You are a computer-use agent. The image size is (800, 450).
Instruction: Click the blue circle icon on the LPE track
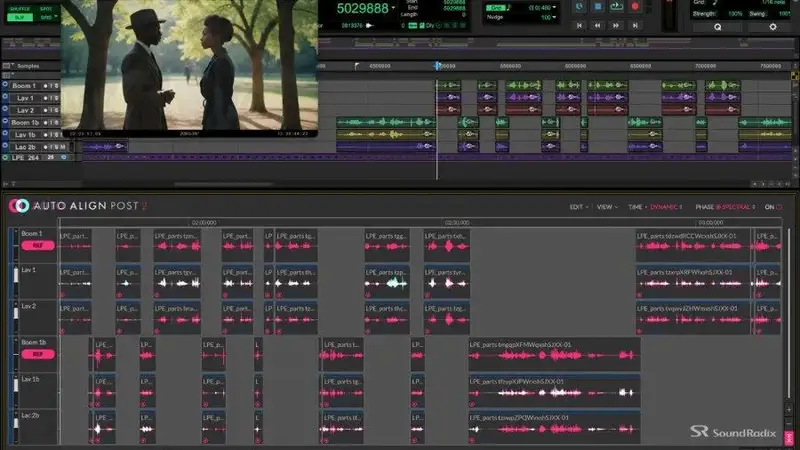pos(64,158)
